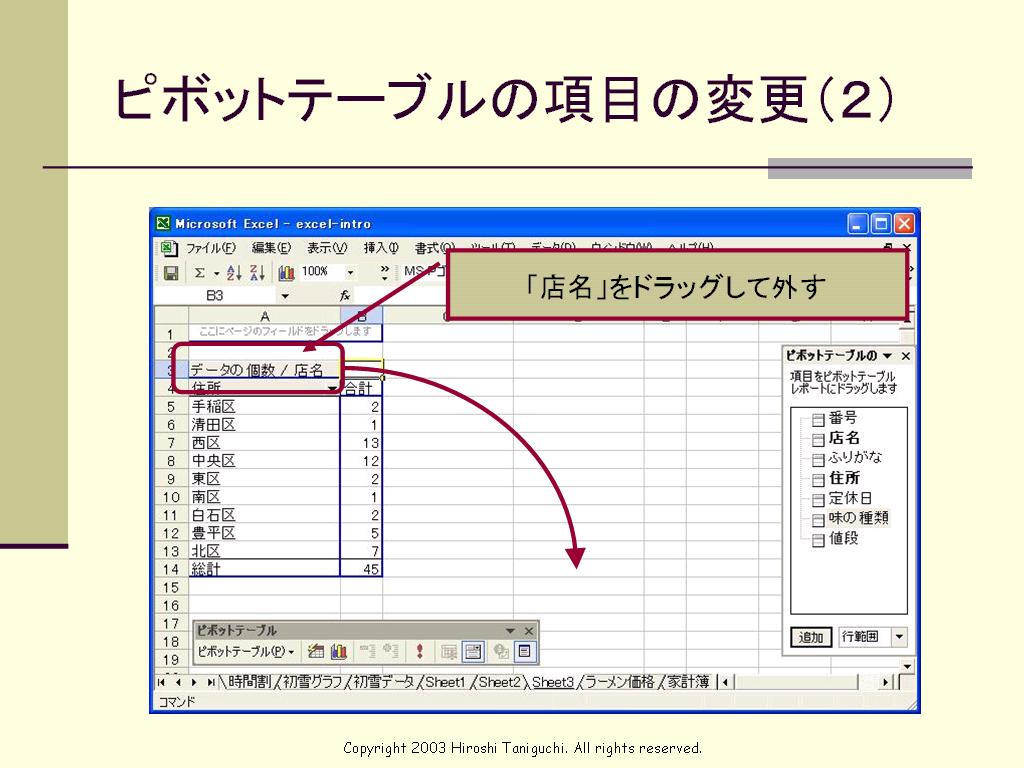Switch to the 初雪データ sheet tab
1024x768 pixels.
(x=384, y=682)
